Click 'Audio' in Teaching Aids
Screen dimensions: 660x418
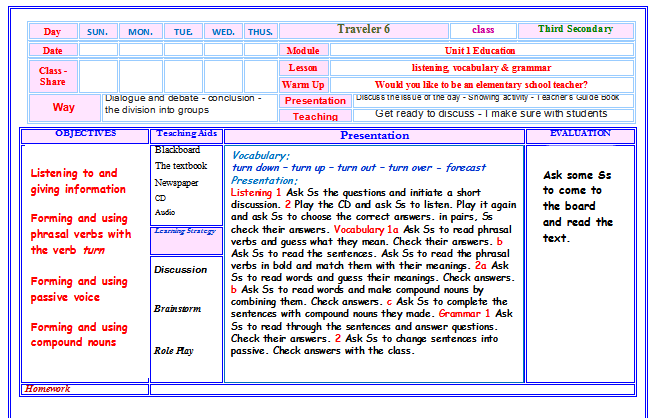pyautogui.click(x=165, y=212)
